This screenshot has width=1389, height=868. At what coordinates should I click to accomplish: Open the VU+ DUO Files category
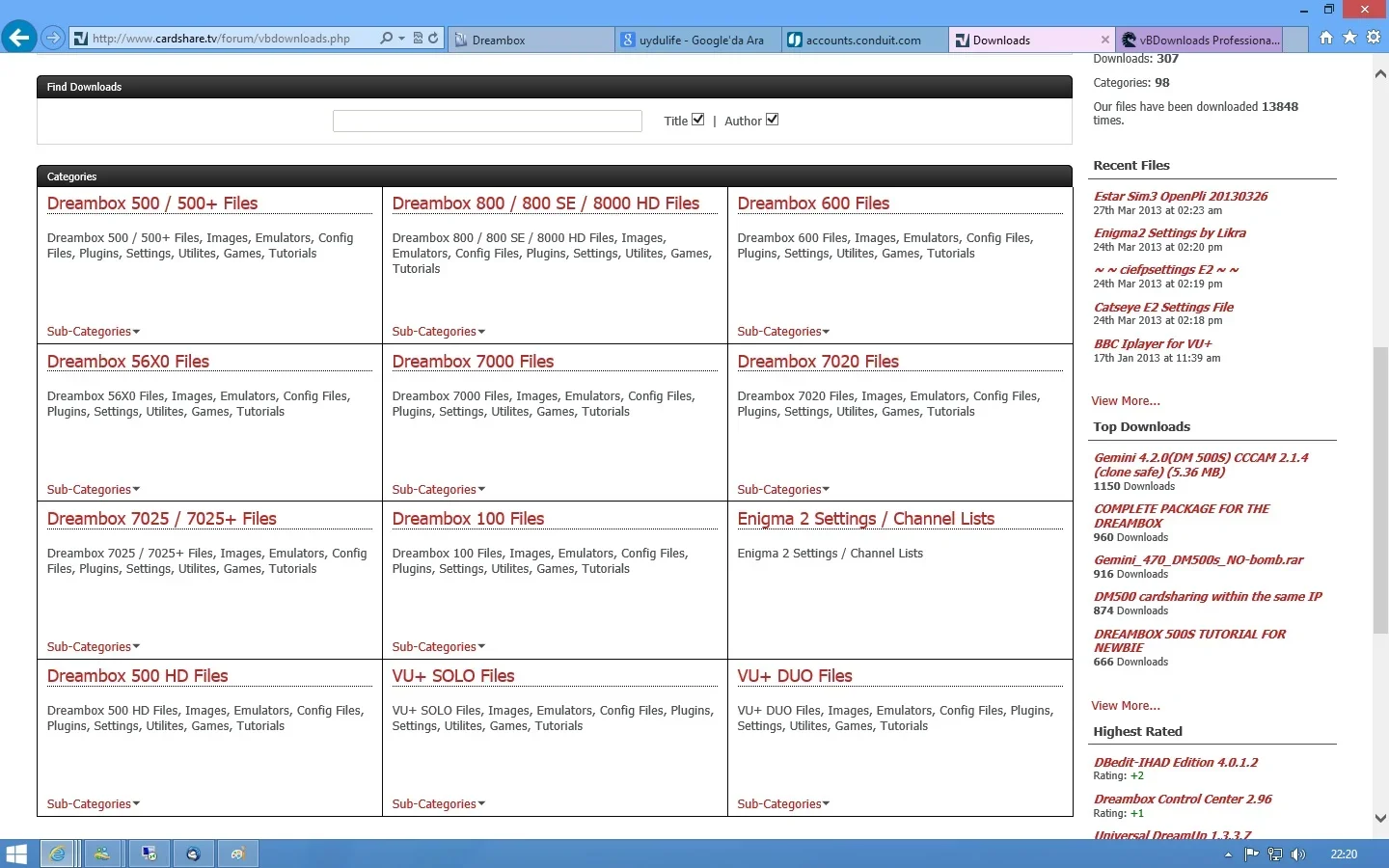tap(795, 676)
